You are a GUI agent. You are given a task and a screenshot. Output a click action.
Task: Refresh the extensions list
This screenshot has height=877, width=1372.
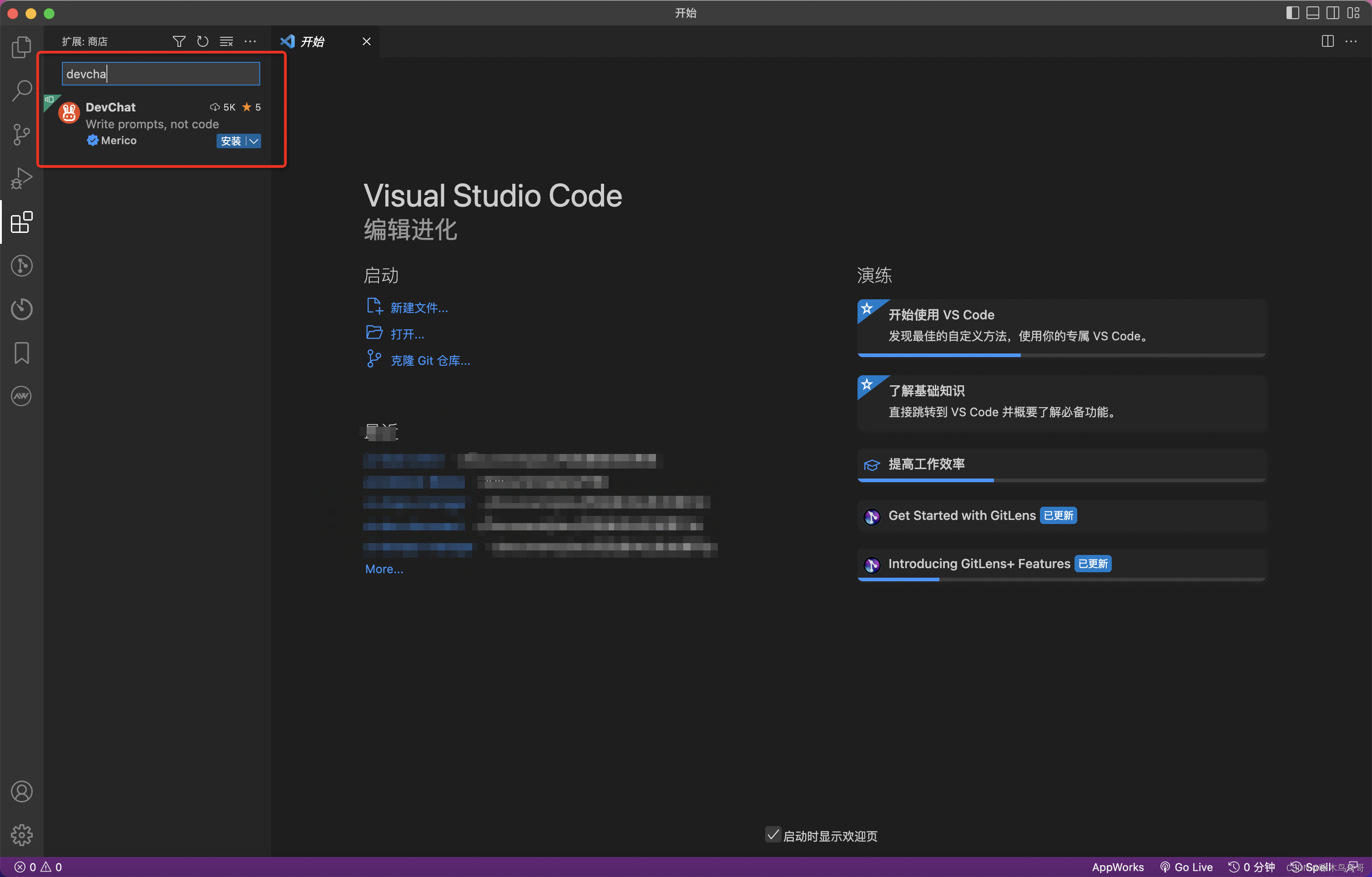coord(203,41)
